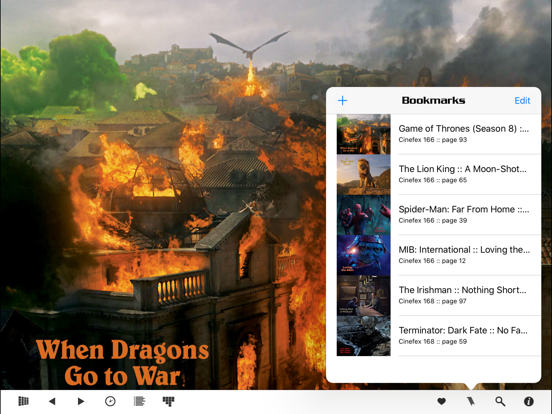This screenshot has height=414, width=552.
Task: Tap the Lion King bookmark thumbnail image
Action: [x=364, y=175]
